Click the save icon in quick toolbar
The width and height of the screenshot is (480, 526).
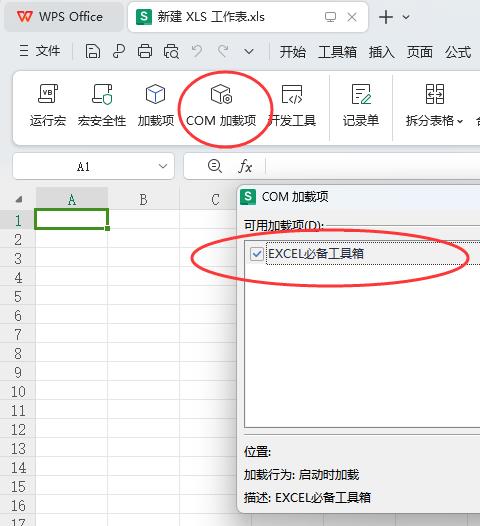(x=93, y=52)
